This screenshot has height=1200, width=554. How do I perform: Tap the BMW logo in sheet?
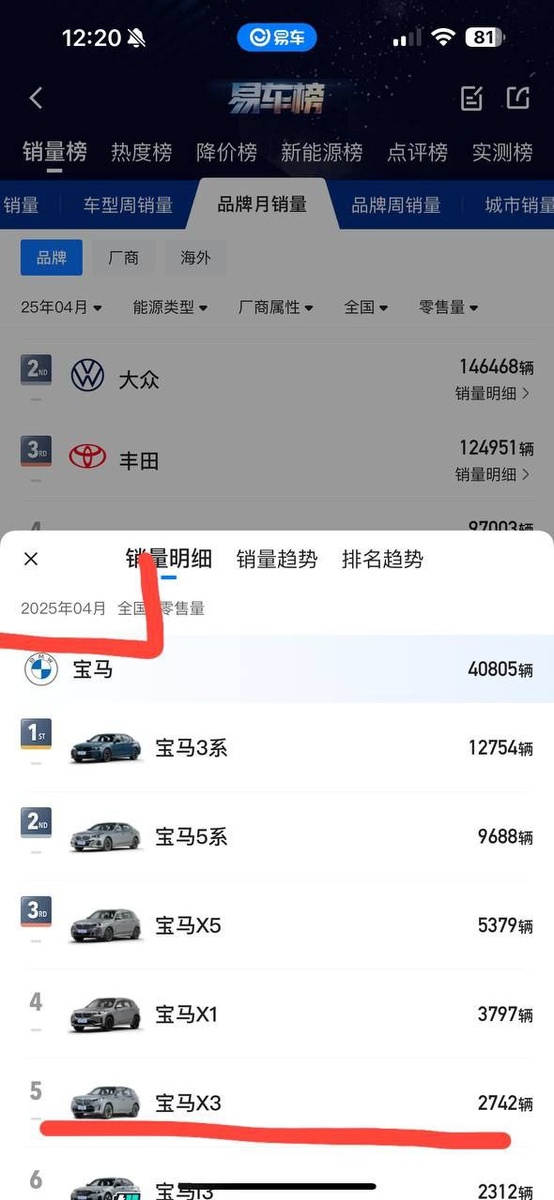pos(41,669)
